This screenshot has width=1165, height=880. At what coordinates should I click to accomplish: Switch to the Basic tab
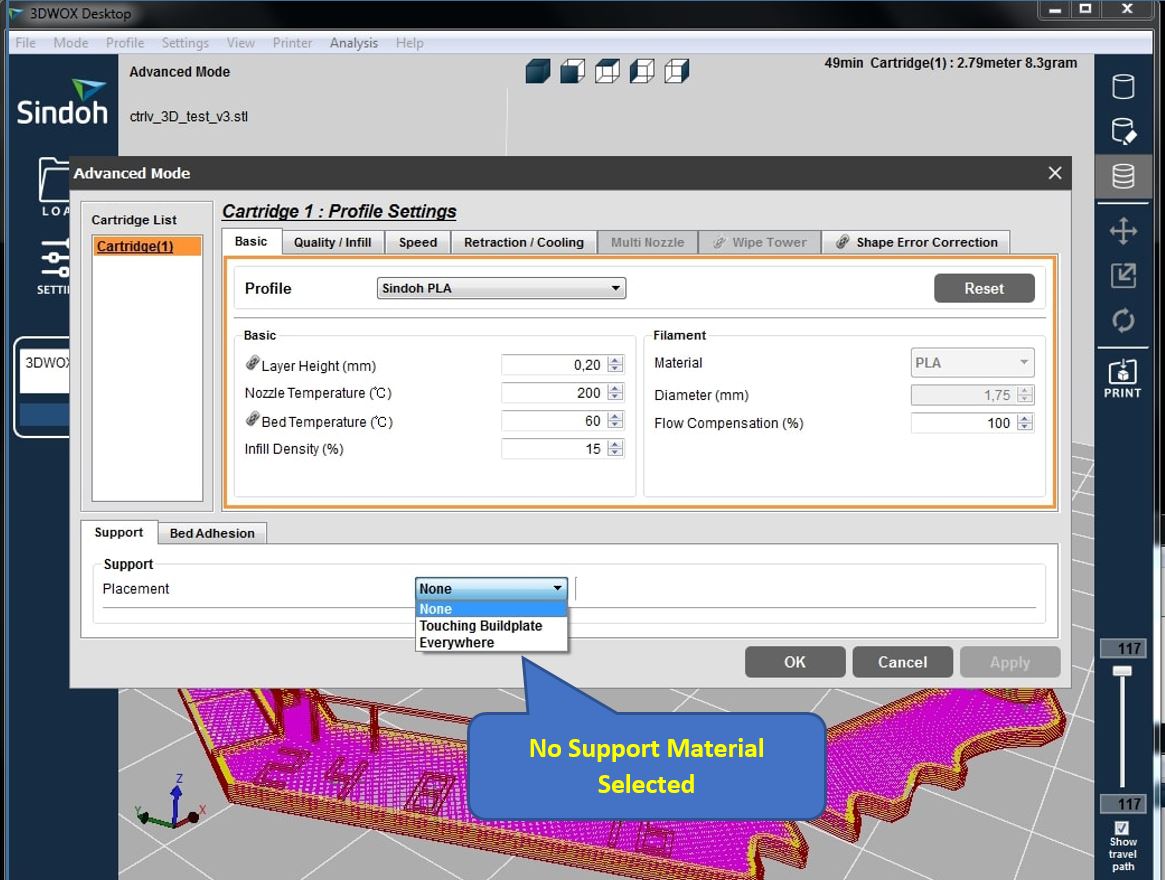tap(251, 242)
